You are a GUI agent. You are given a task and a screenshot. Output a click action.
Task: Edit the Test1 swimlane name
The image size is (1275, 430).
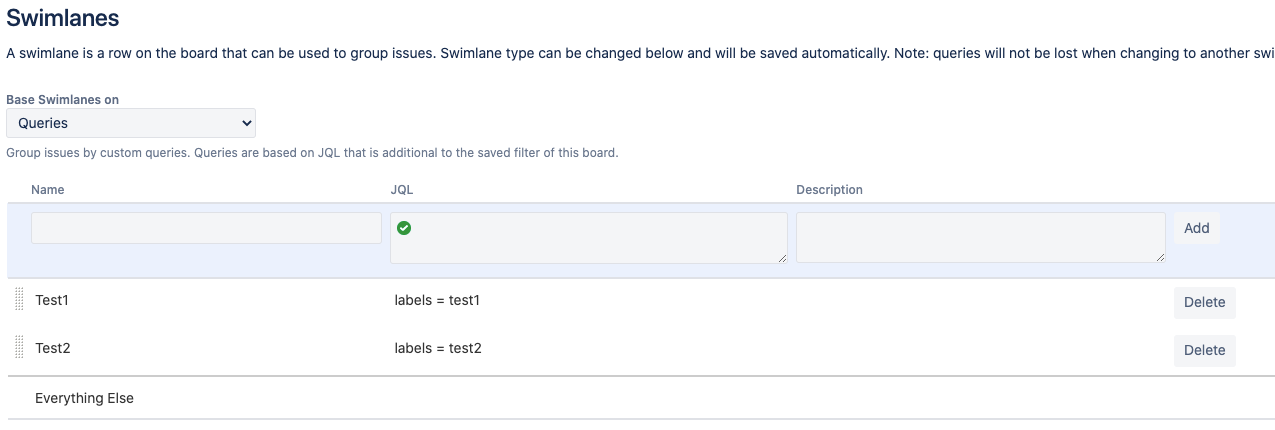tap(52, 300)
